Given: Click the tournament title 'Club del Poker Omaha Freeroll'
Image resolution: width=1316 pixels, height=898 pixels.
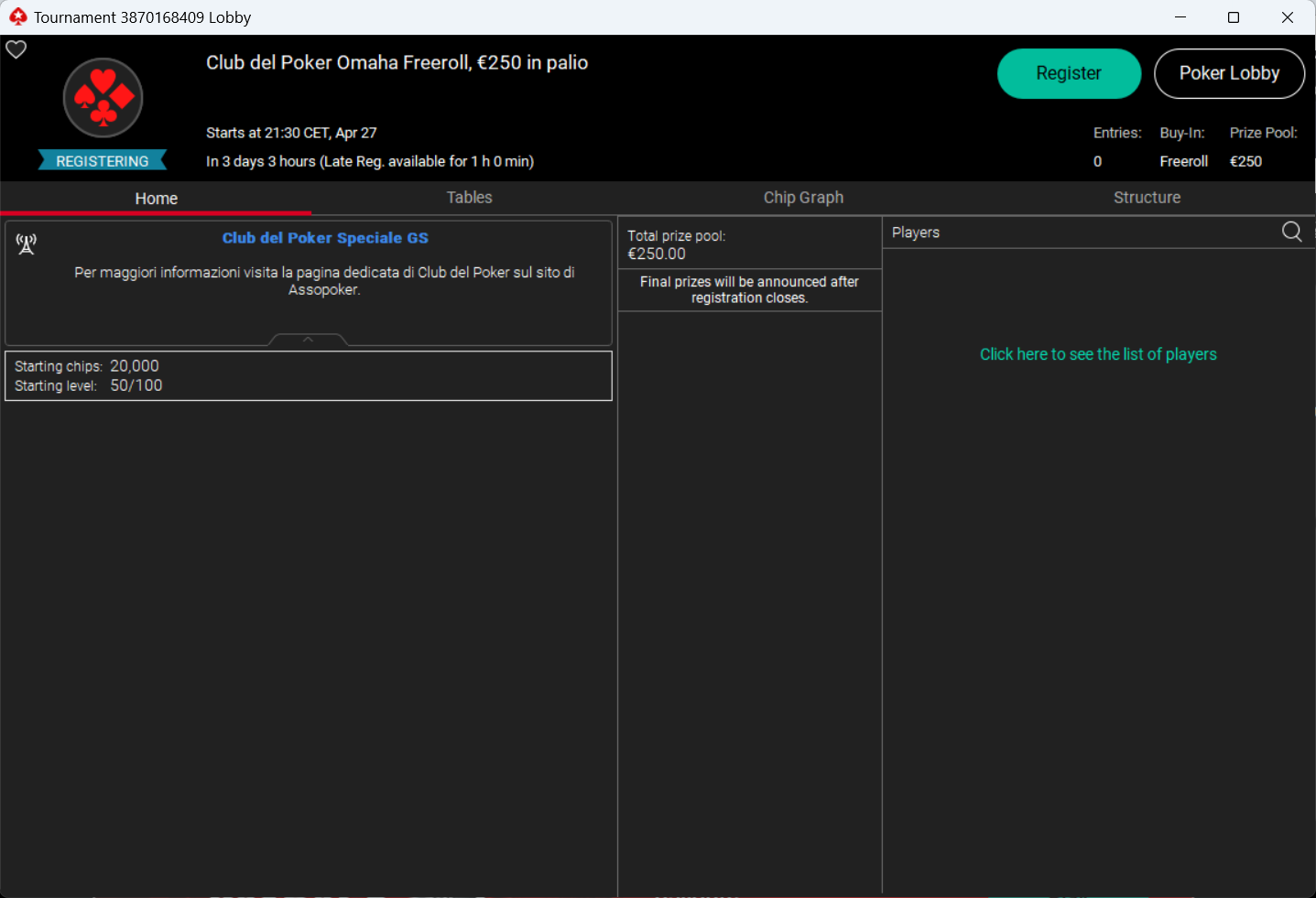Looking at the screenshot, I should pos(397,62).
